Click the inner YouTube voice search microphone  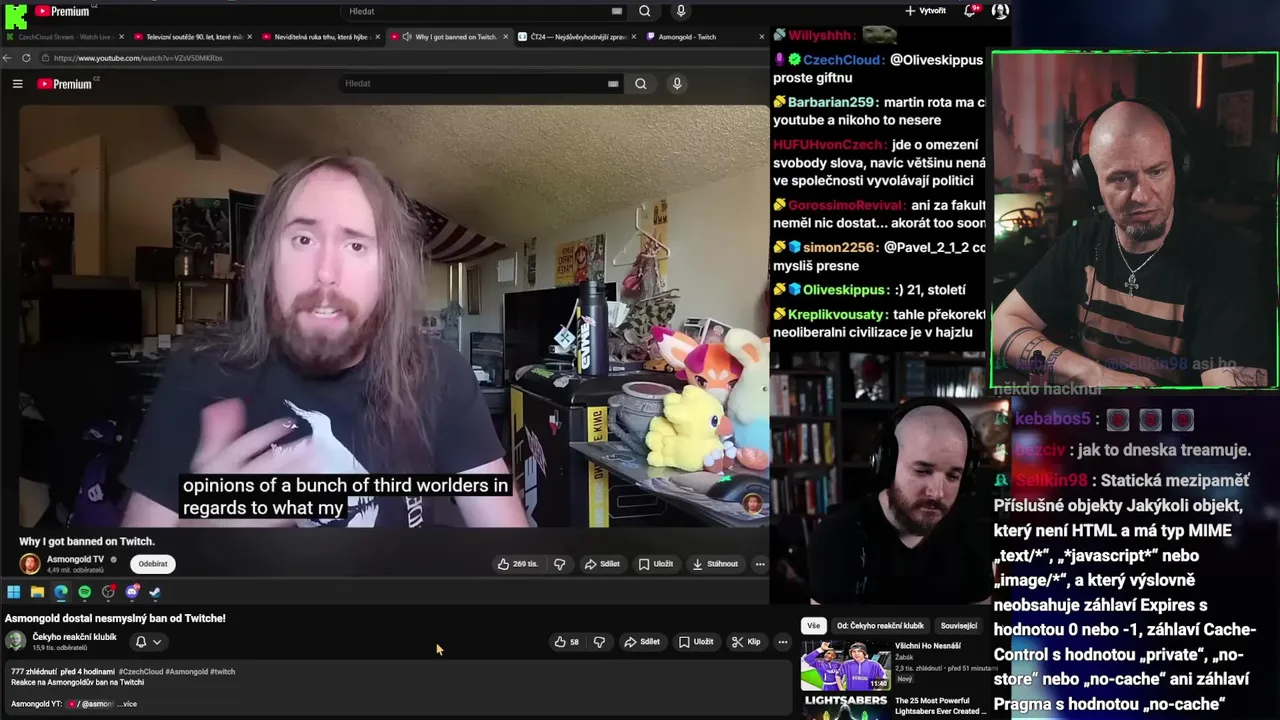677,84
